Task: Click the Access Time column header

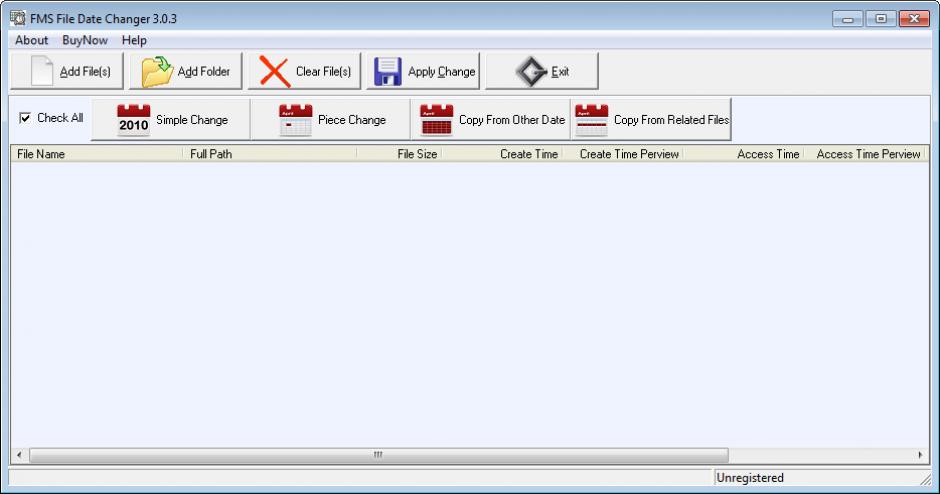Action: [743, 154]
